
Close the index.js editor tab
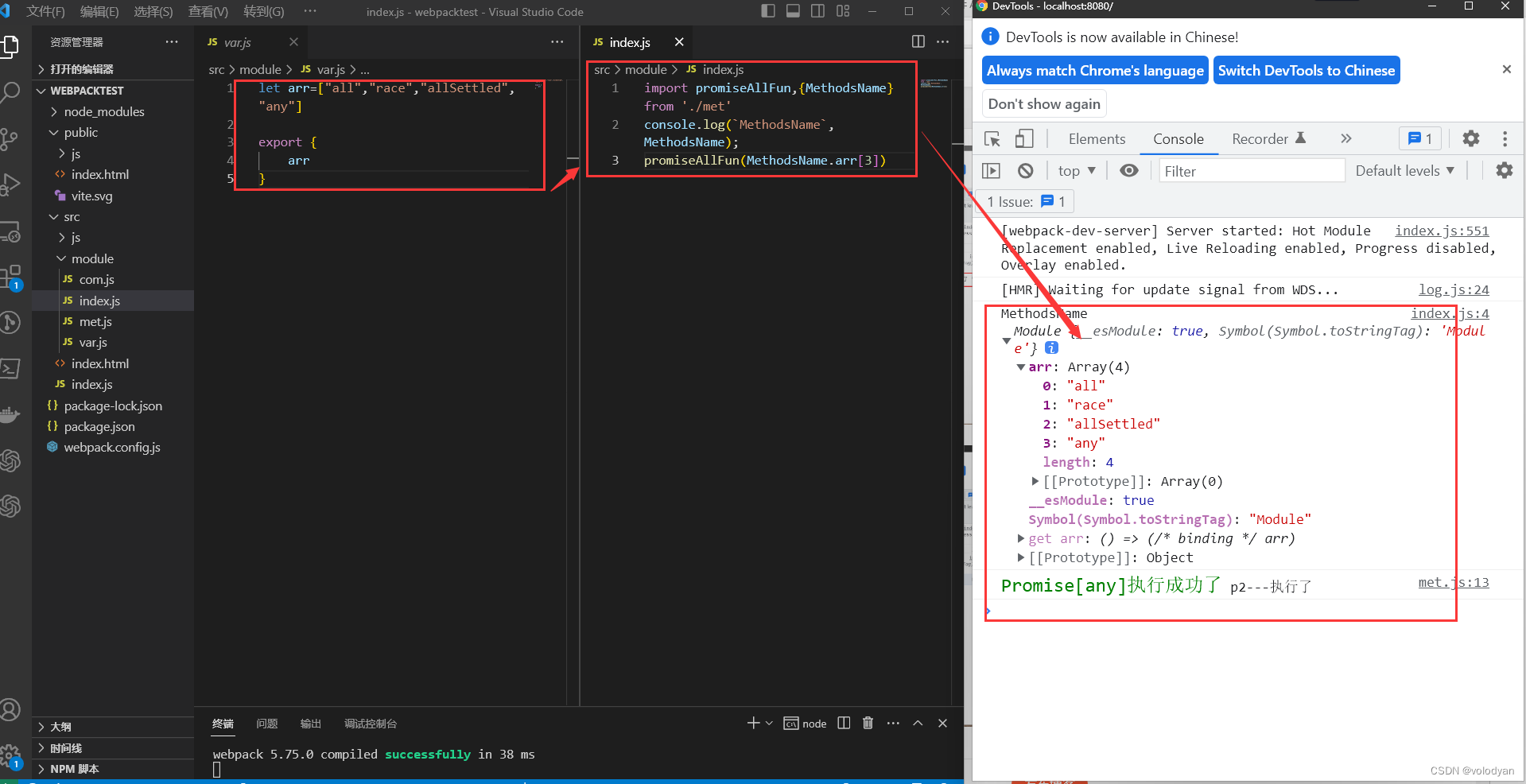coord(679,41)
